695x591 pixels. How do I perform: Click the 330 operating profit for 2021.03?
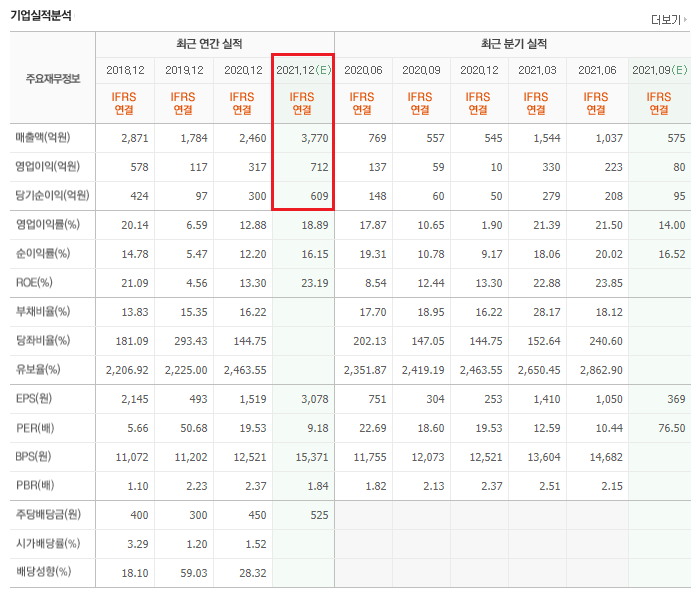point(551,167)
